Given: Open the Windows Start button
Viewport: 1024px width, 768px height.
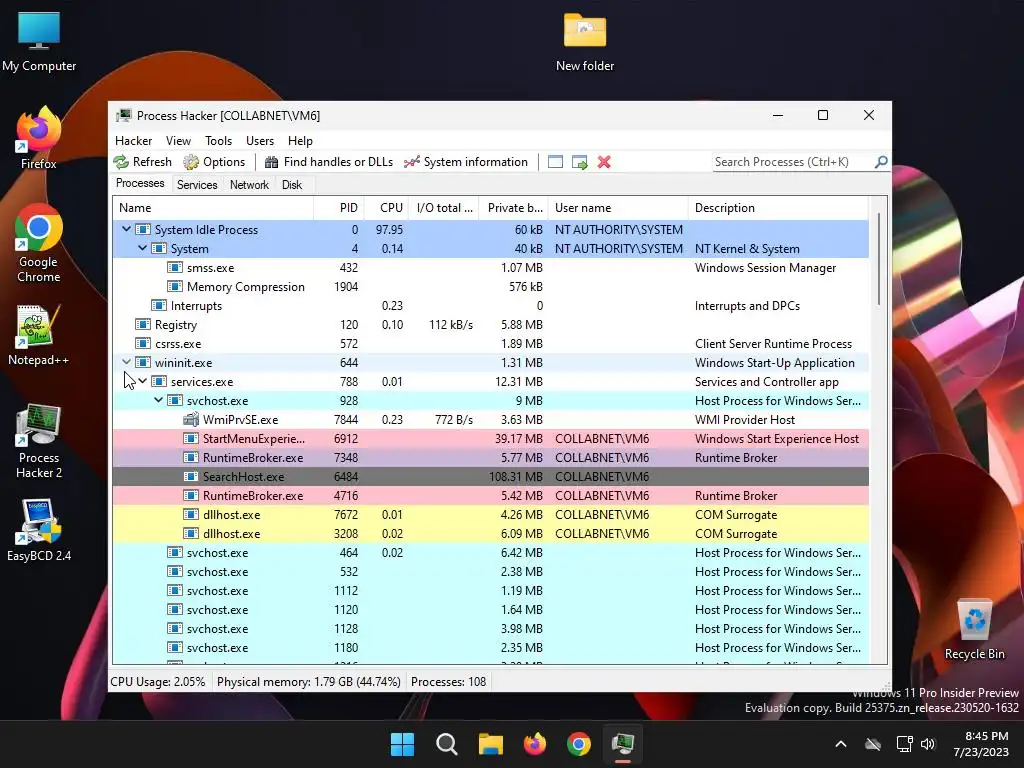Looking at the screenshot, I should [x=402, y=744].
